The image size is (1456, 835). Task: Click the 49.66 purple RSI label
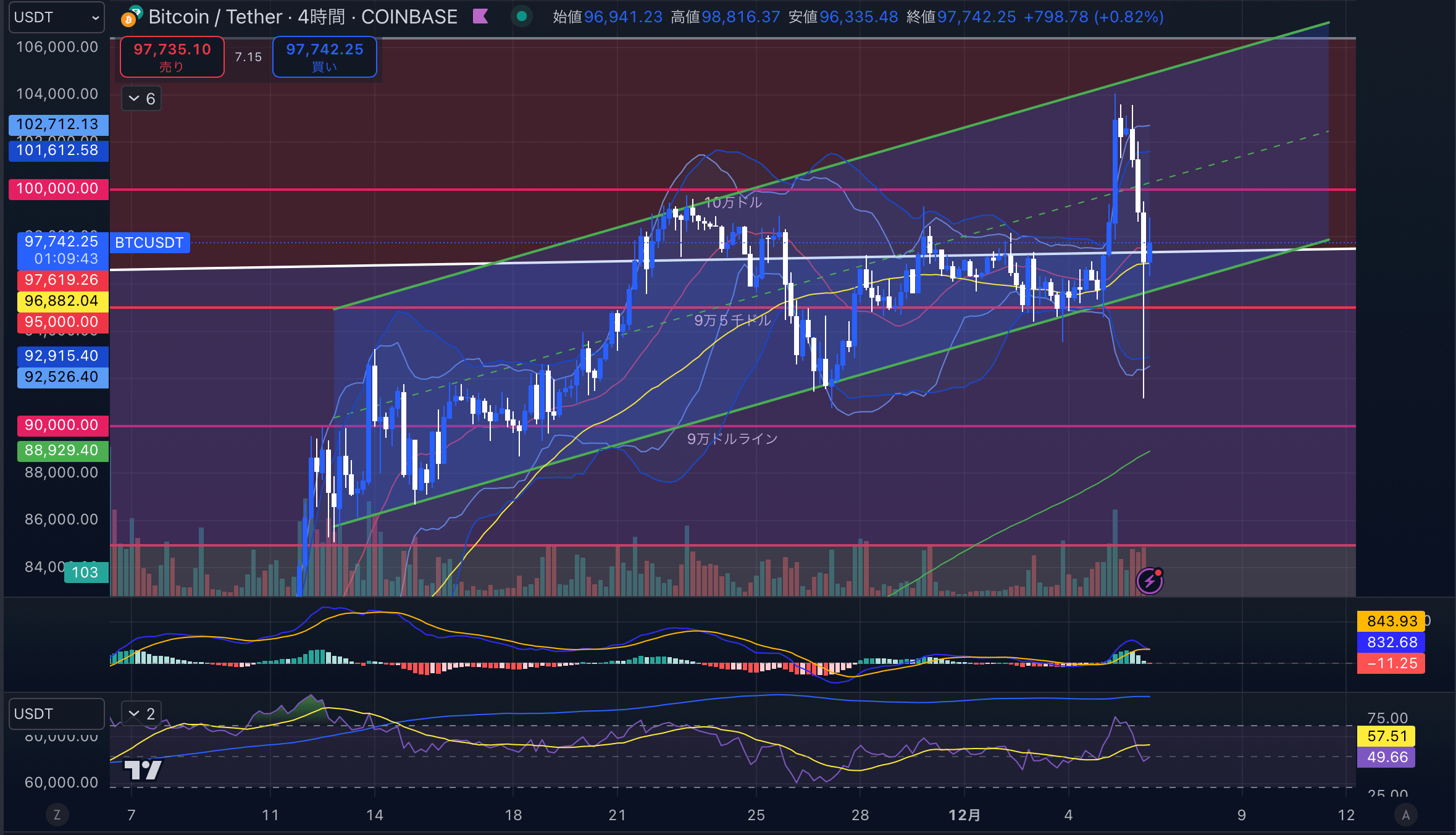tap(1386, 757)
